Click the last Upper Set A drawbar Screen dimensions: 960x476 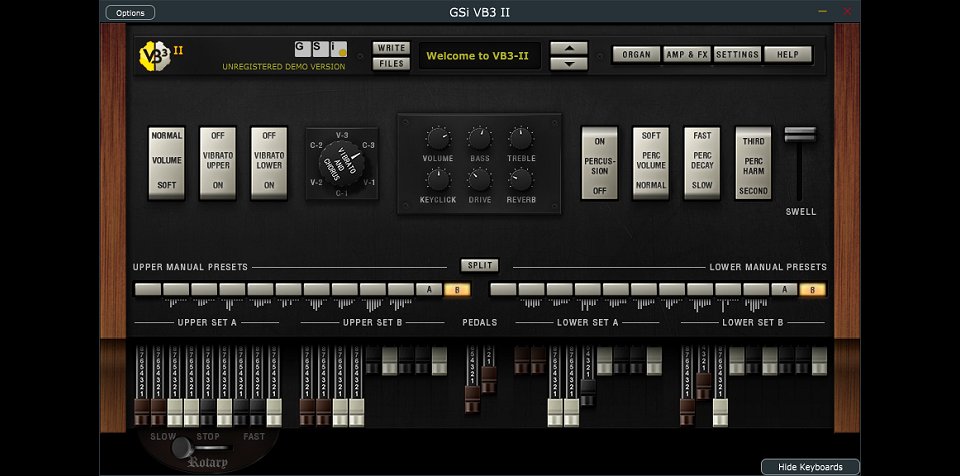click(x=274, y=412)
